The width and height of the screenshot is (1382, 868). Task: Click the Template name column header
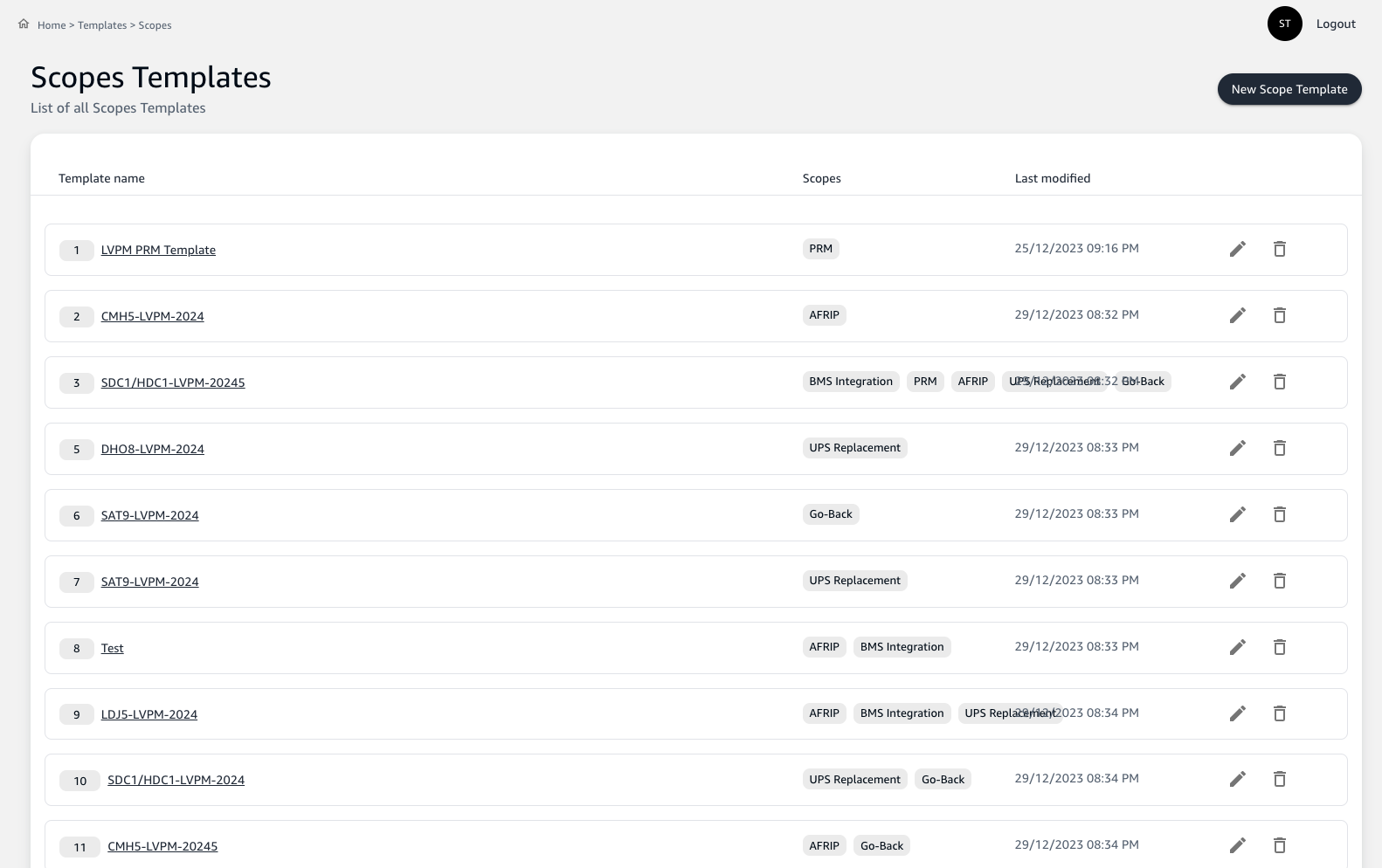click(101, 178)
